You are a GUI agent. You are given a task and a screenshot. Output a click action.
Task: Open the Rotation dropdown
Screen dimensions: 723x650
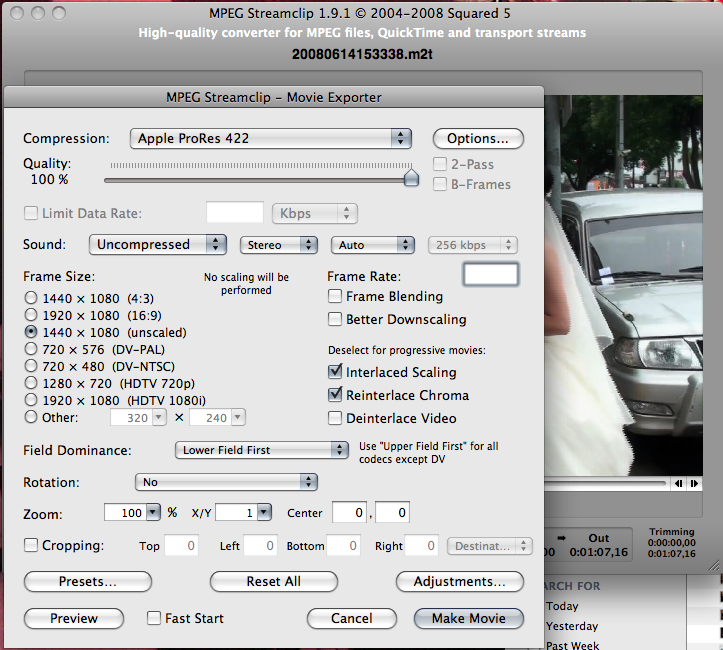point(226,482)
